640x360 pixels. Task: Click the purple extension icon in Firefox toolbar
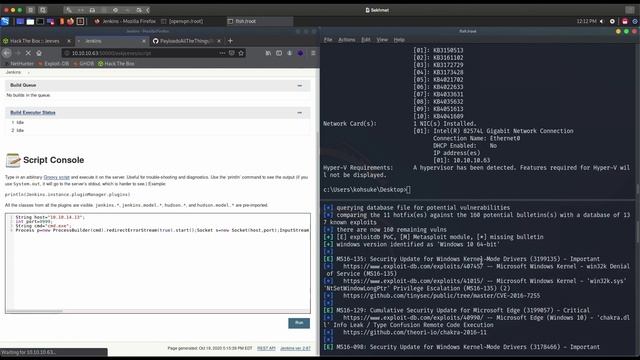click(300, 53)
